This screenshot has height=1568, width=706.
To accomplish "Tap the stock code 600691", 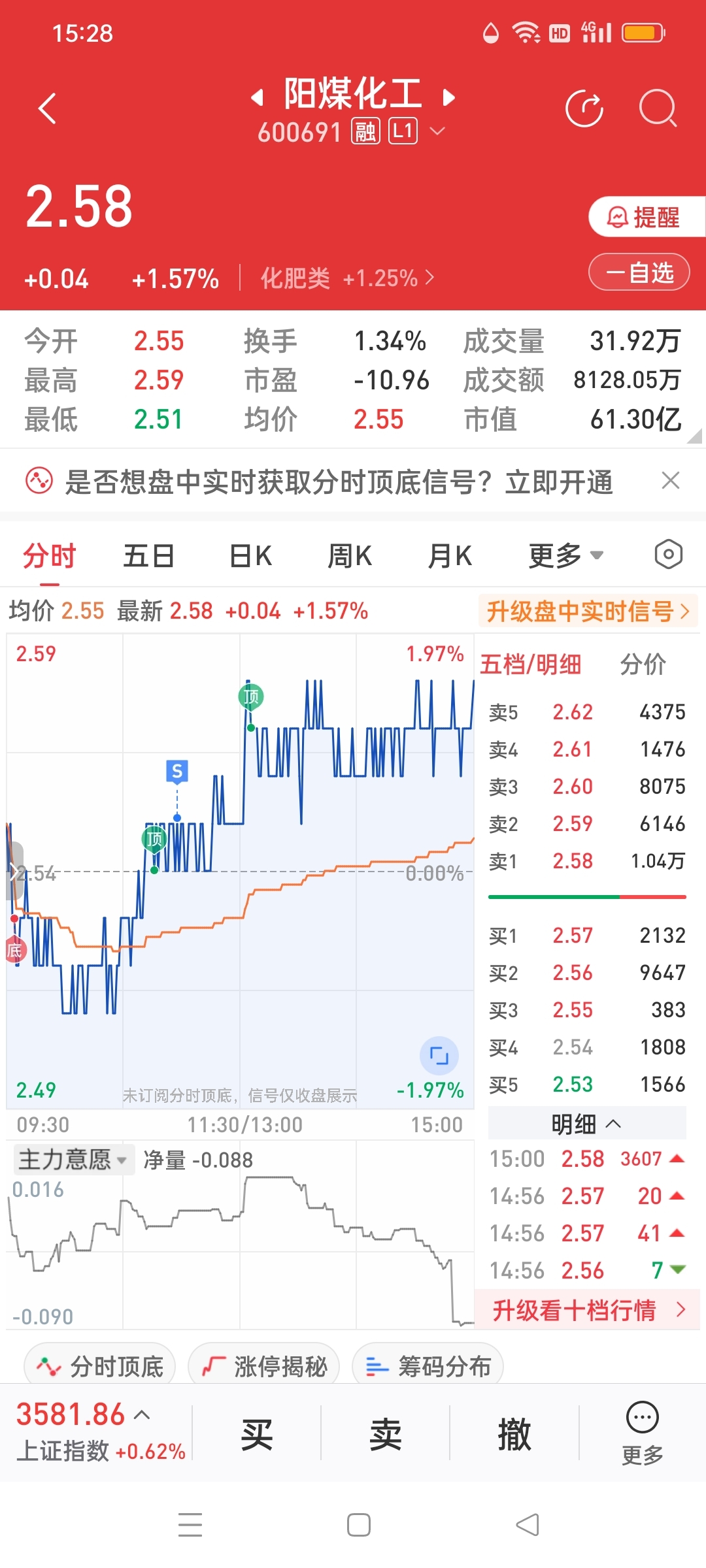I will tap(299, 132).
